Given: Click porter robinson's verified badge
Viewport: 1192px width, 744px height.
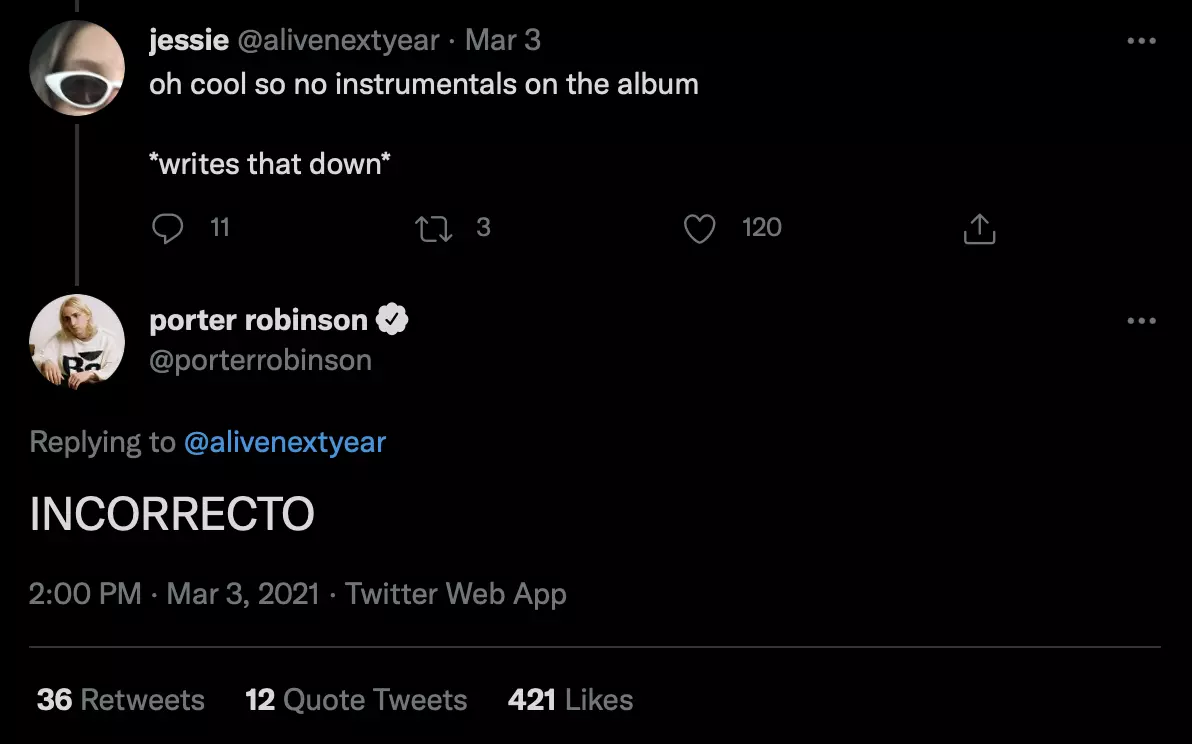Looking at the screenshot, I should pos(392,319).
